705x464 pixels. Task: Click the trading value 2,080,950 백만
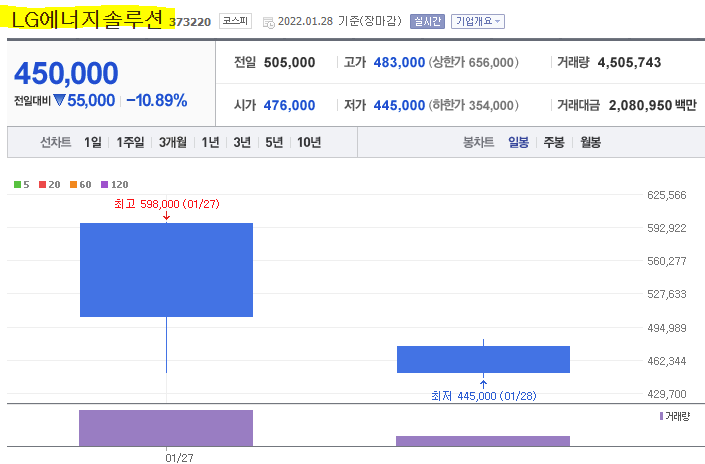(x=652, y=106)
